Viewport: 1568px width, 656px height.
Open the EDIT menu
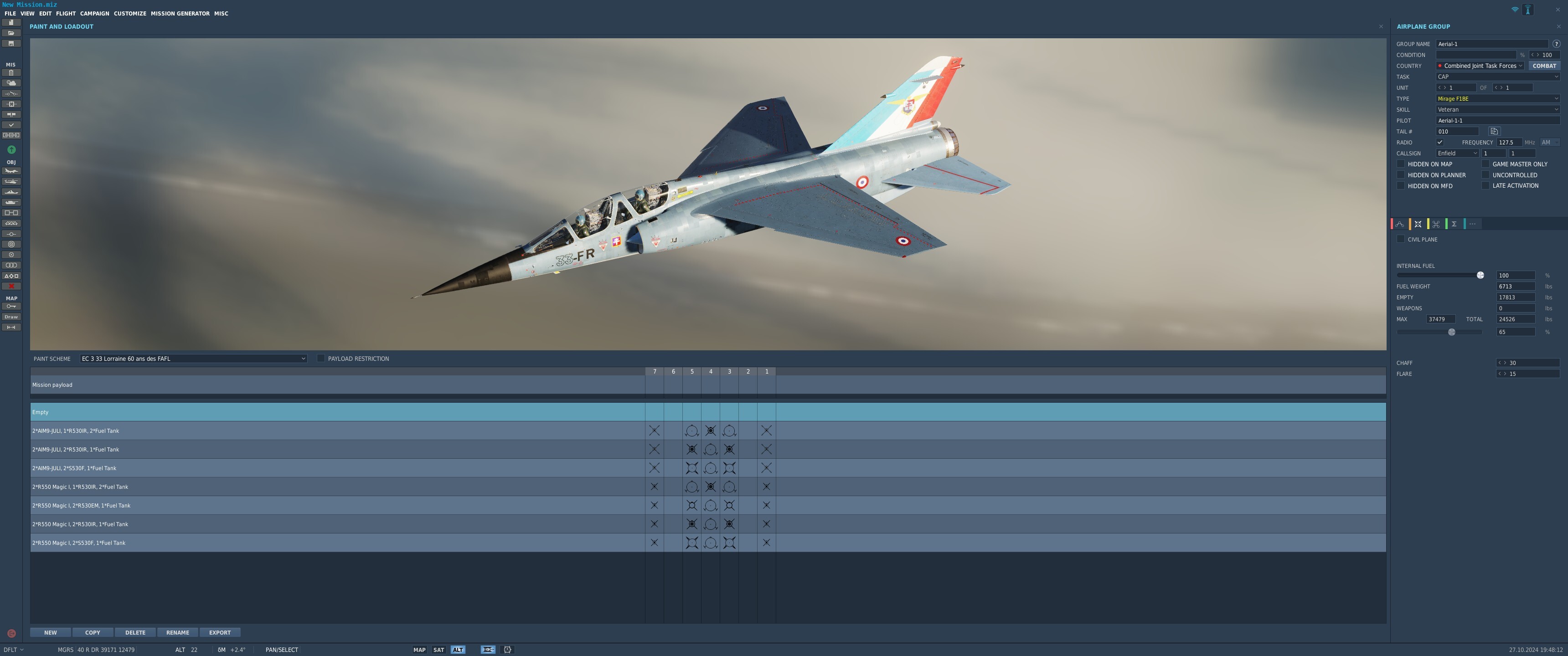(46, 13)
